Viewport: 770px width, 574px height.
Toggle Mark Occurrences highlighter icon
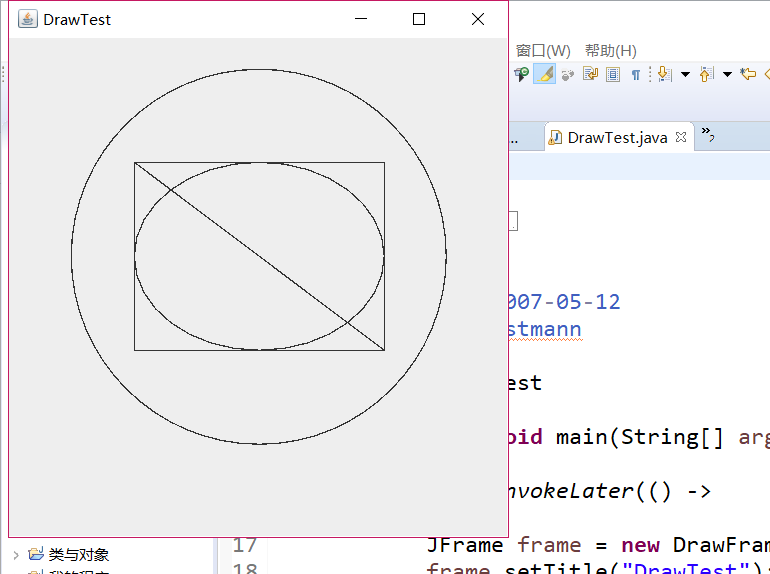(545, 74)
